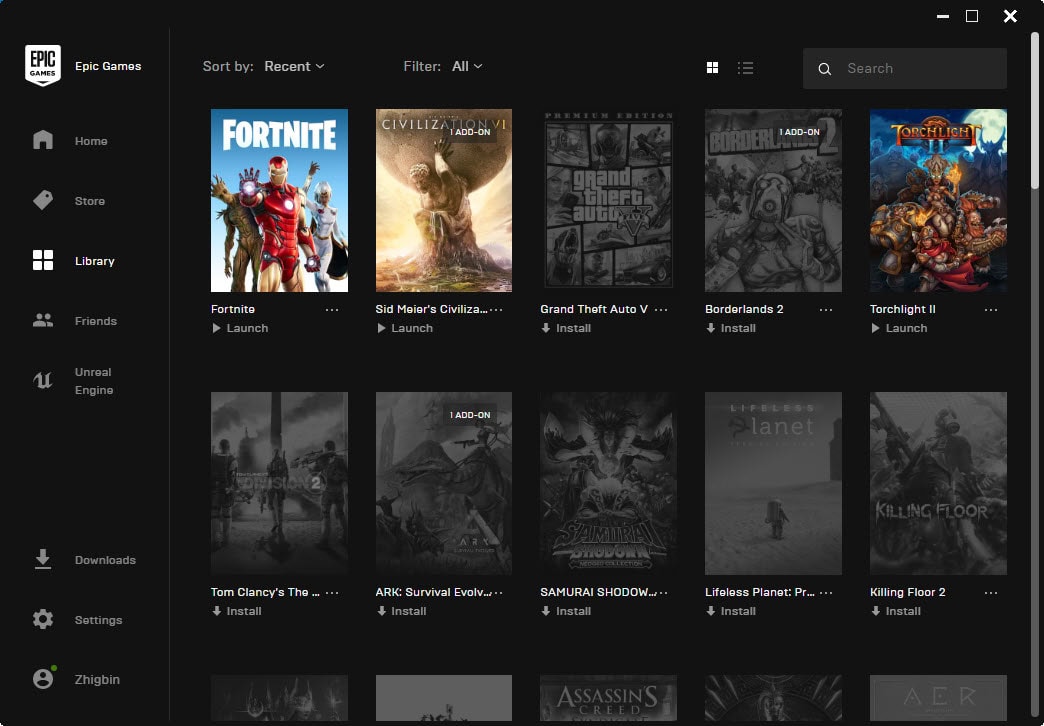Select the Lifeless Planet cover art

[774, 484]
